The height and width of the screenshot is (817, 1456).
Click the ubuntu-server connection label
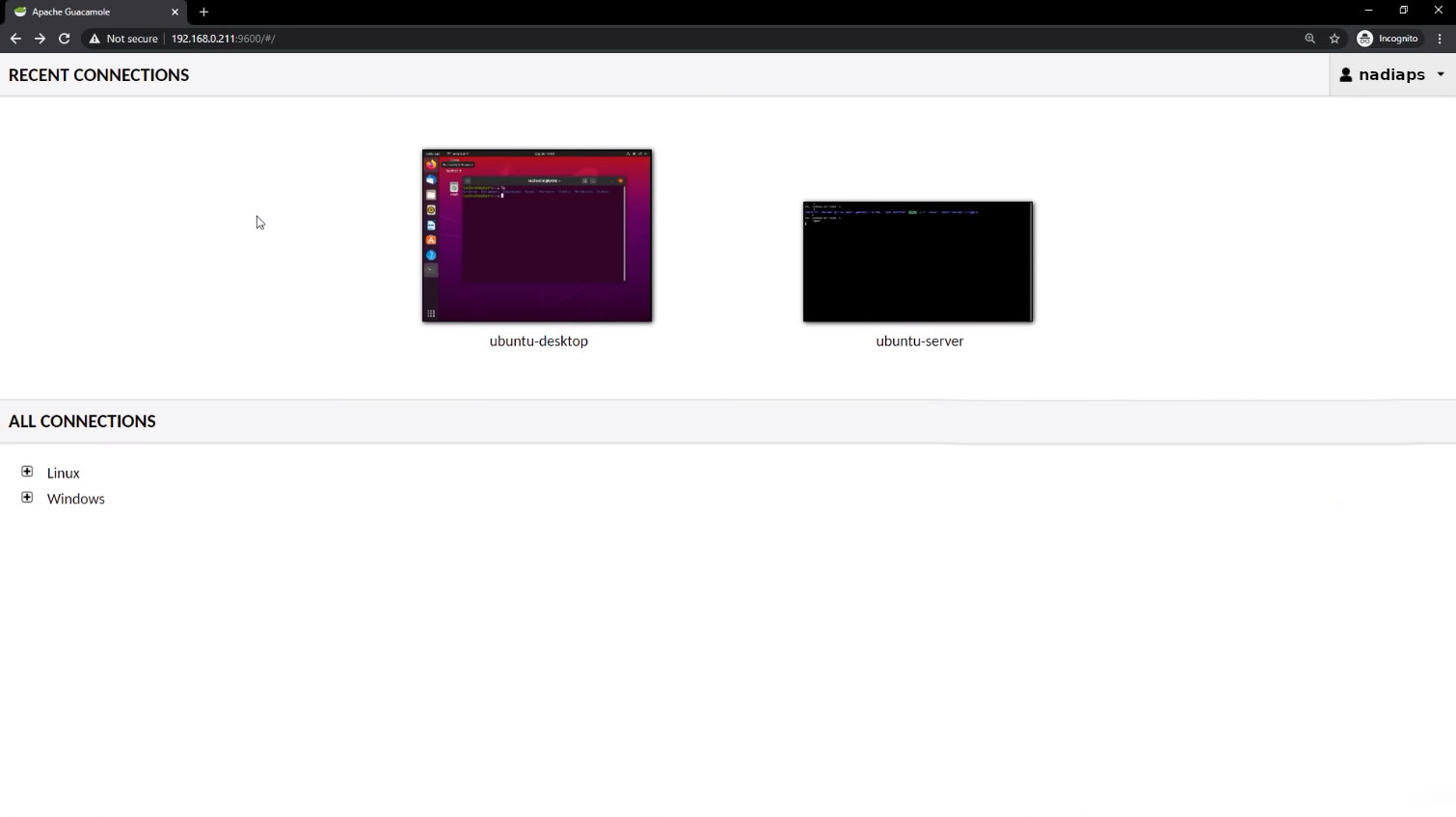[x=919, y=340]
